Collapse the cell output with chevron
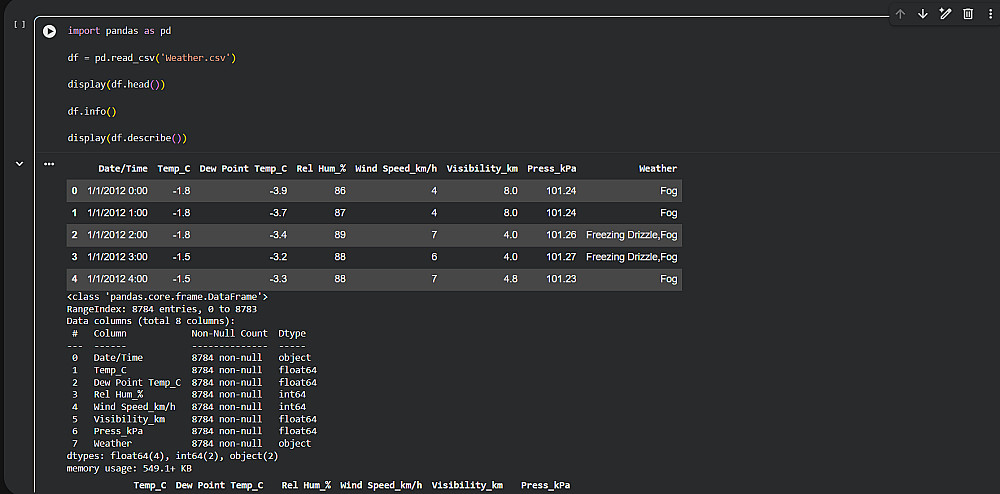This screenshot has width=1000, height=494. point(19,163)
